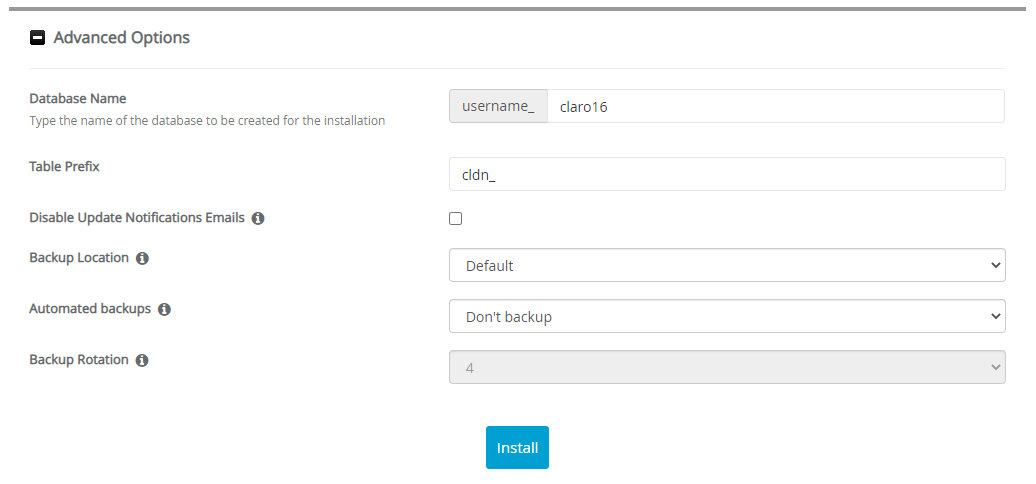Focus the Database Name field containing claro16
1036x484 pixels.
pos(775,107)
